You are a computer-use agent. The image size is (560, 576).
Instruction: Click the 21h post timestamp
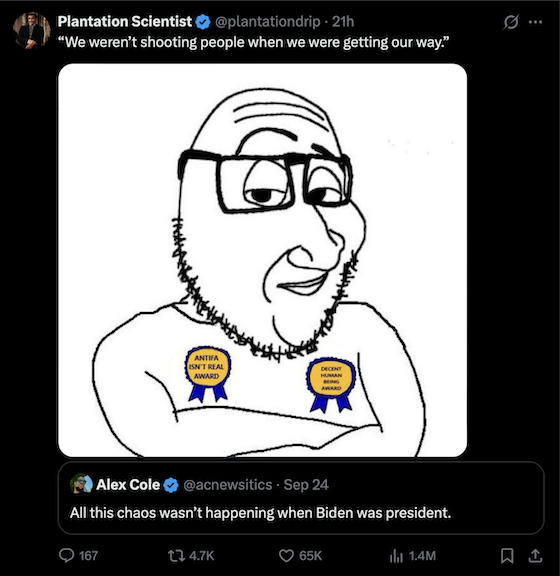pos(343,22)
